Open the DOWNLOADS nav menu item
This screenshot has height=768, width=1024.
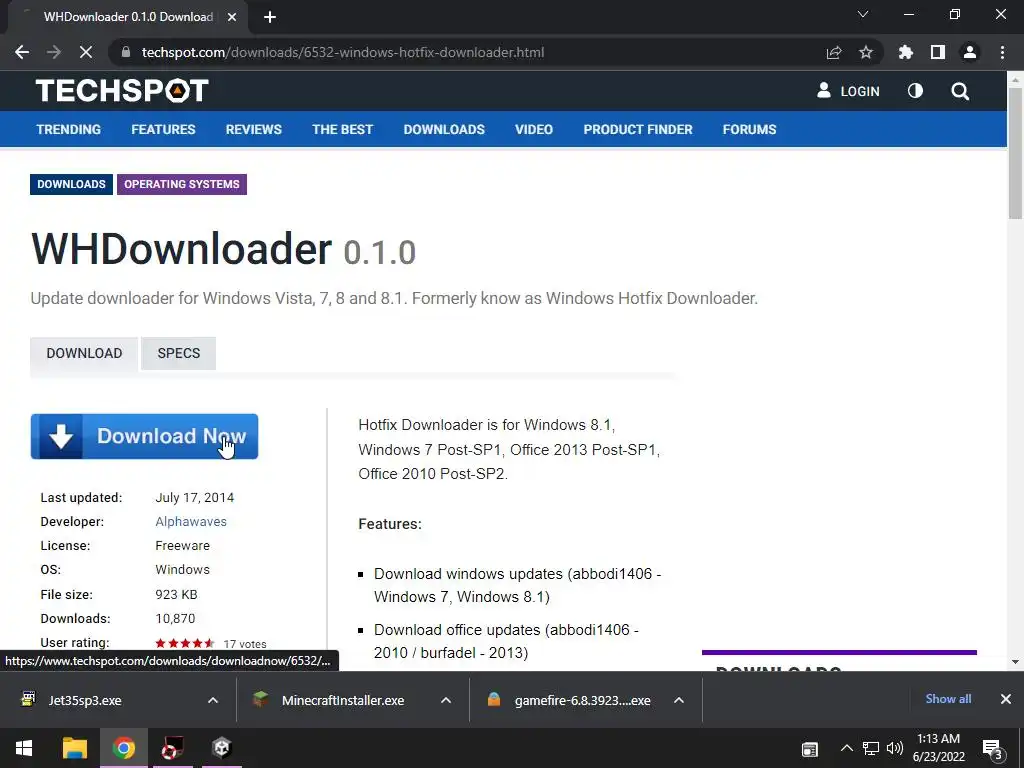[x=444, y=129]
